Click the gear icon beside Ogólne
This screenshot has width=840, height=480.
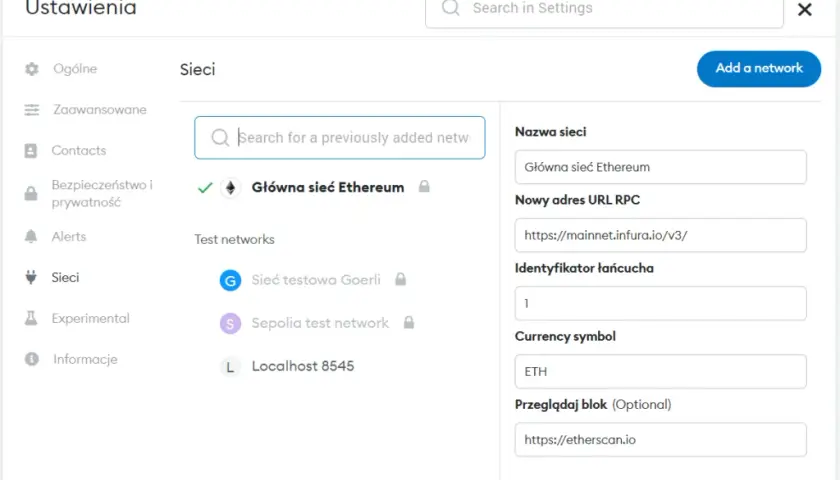click(x=32, y=69)
